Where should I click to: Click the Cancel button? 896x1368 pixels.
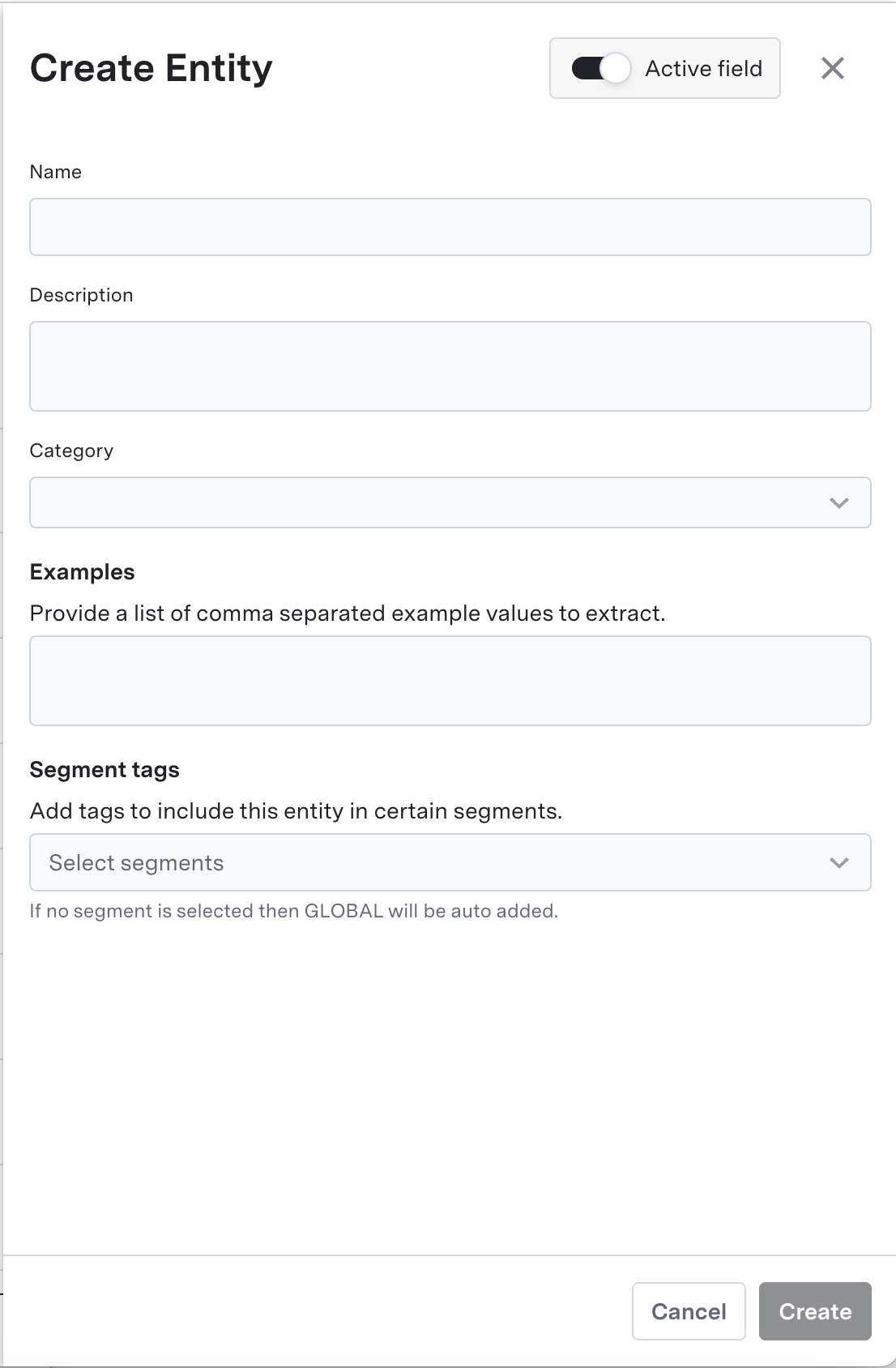(x=688, y=1310)
